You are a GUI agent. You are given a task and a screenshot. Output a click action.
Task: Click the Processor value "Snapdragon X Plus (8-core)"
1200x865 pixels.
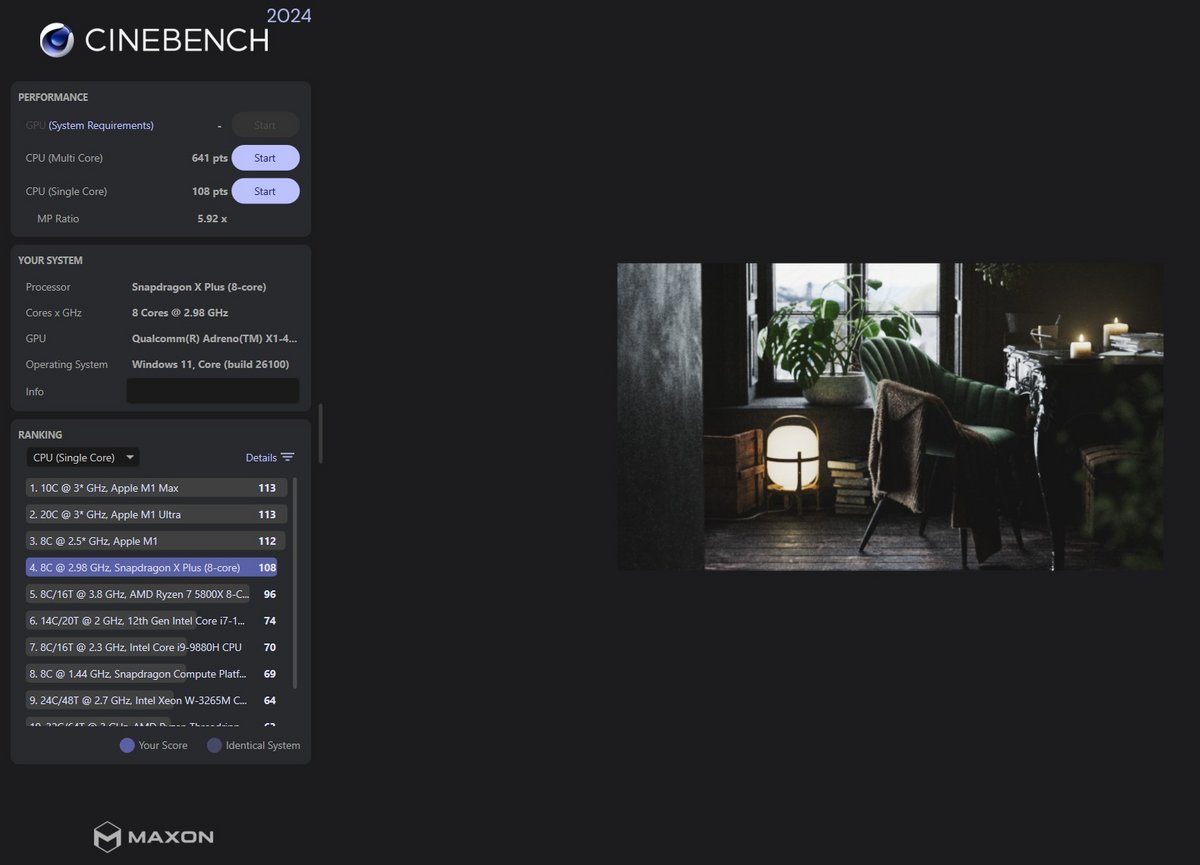pyautogui.click(x=199, y=287)
